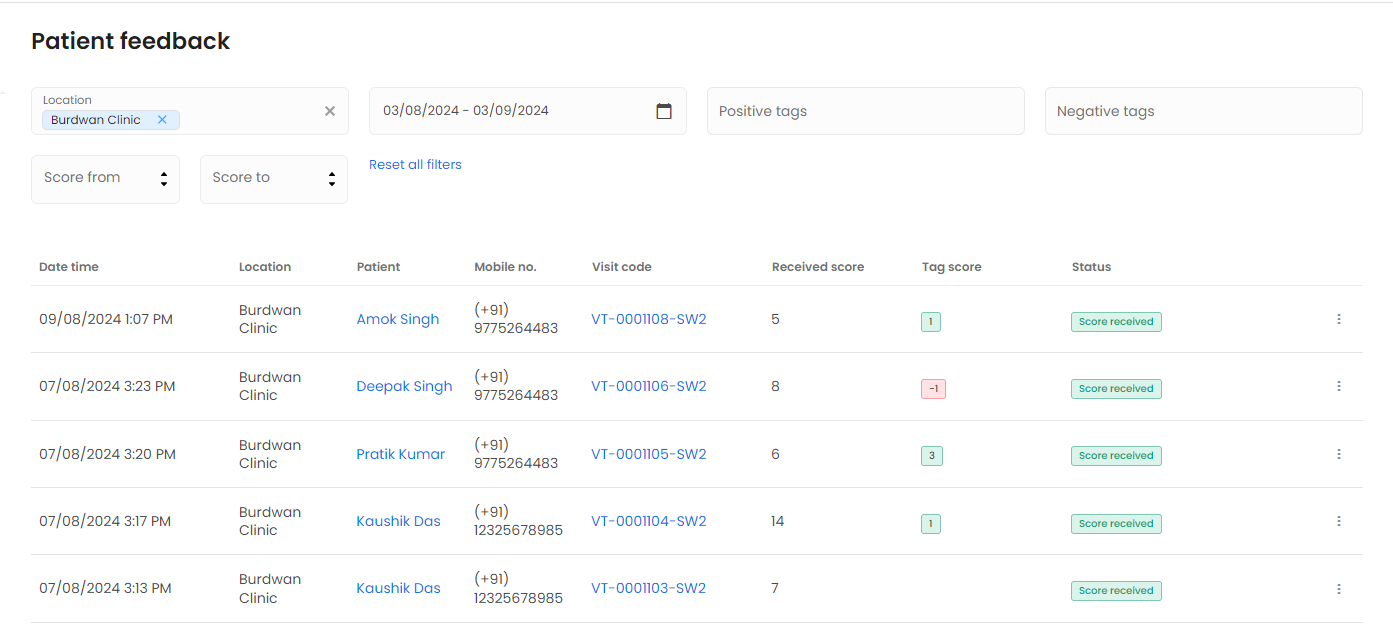Open the Negative tags selector
This screenshot has width=1393, height=624.
[x=1203, y=111]
